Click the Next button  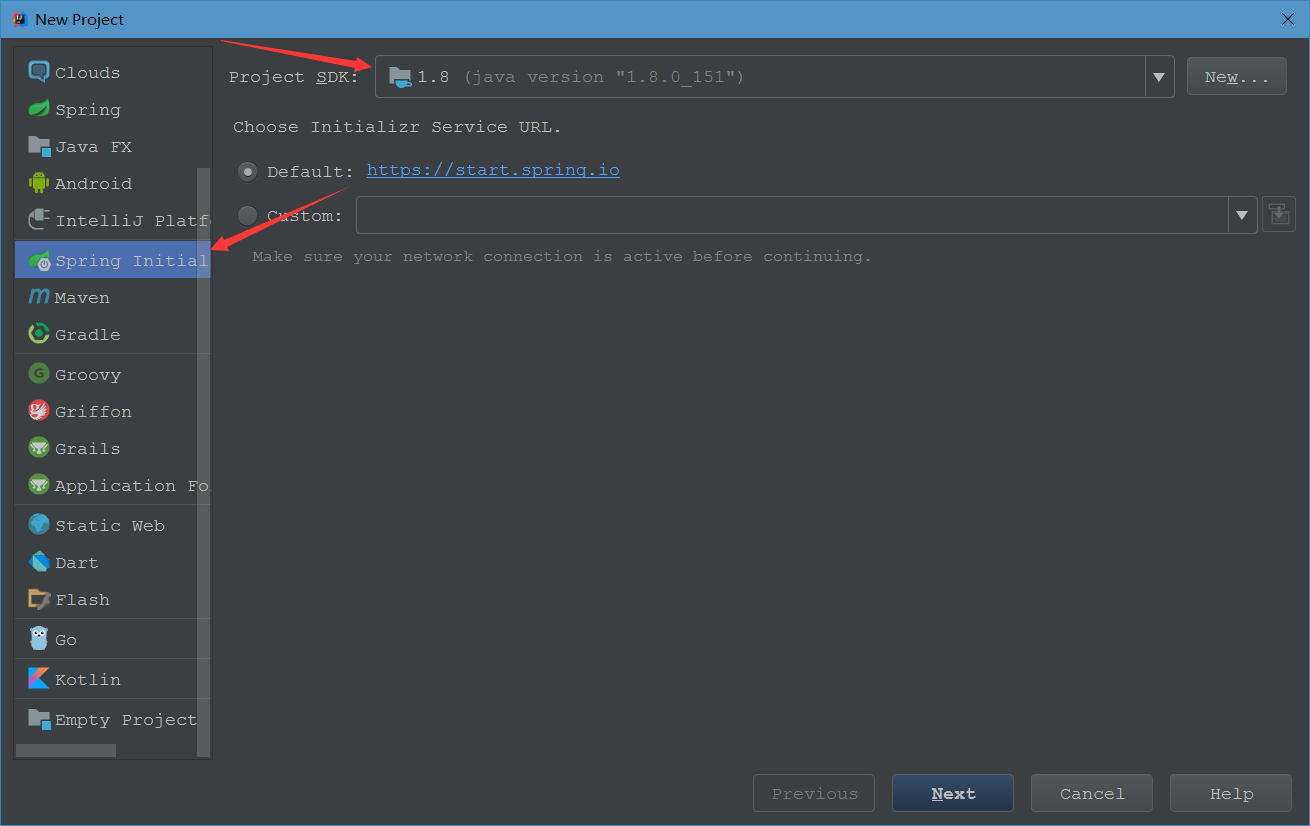pos(953,793)
